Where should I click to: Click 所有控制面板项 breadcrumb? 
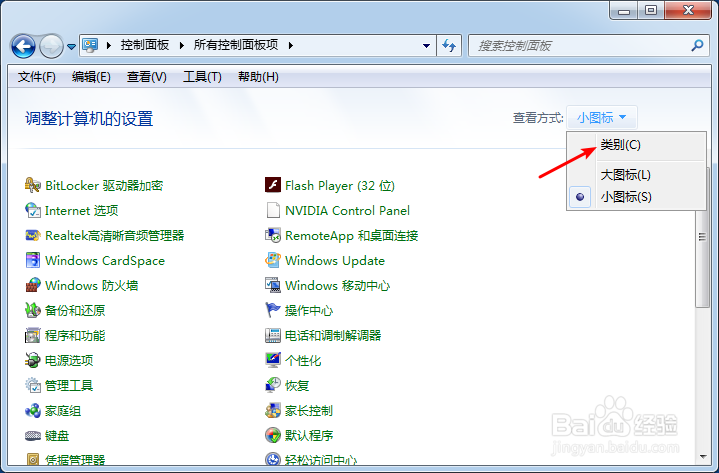[236, 45]
